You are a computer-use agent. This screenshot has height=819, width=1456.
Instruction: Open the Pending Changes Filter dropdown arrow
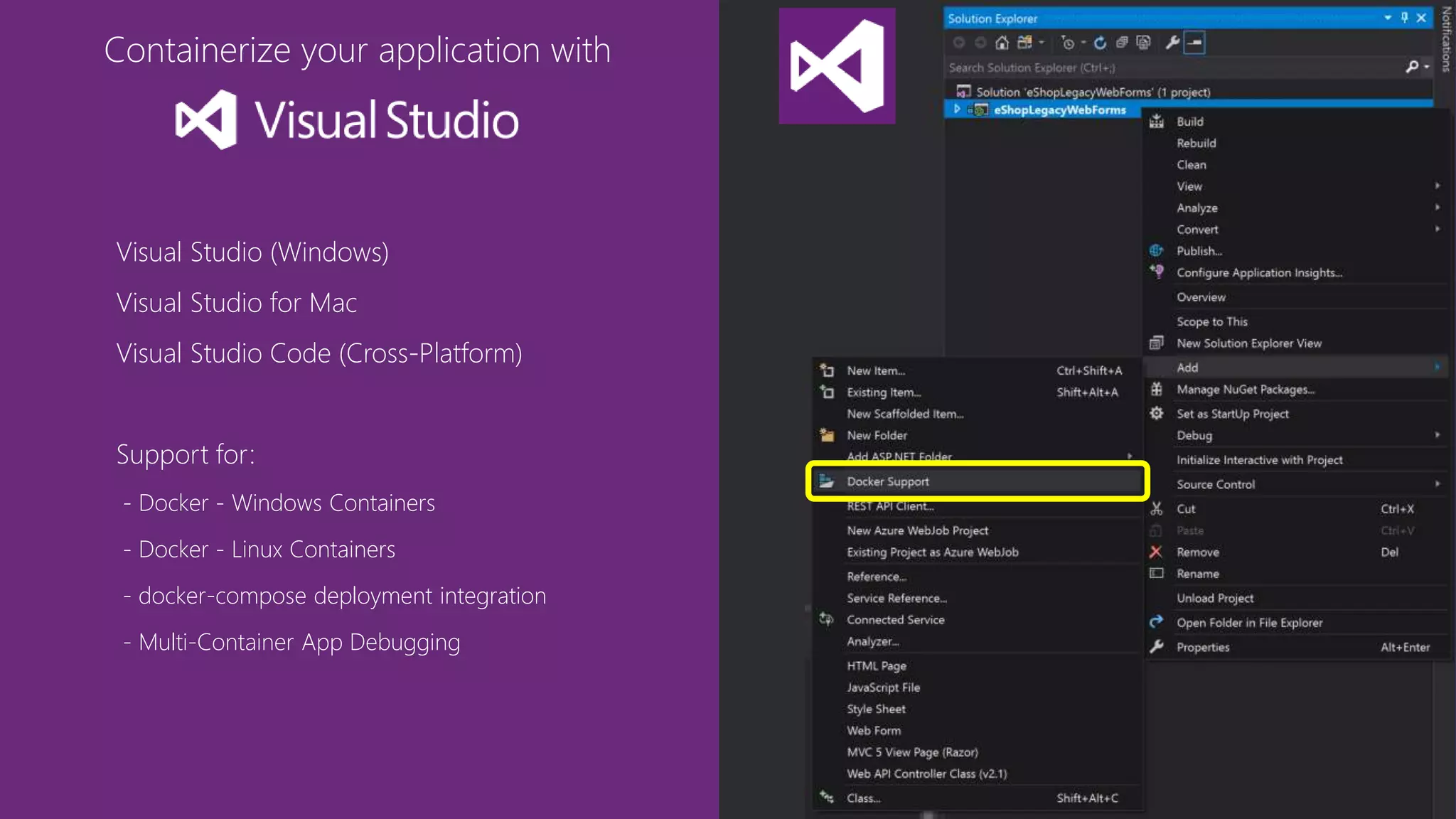coord(1083,43)
